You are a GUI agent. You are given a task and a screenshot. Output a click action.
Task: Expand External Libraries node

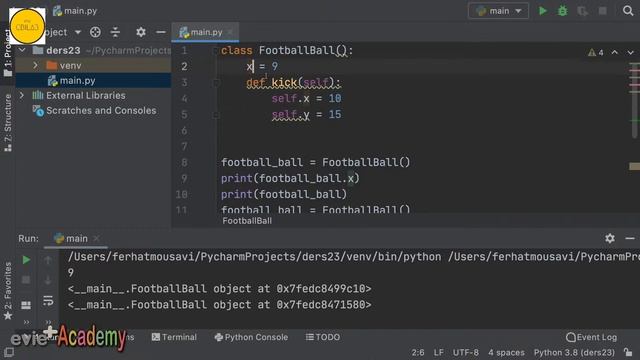tap(22, 95)
